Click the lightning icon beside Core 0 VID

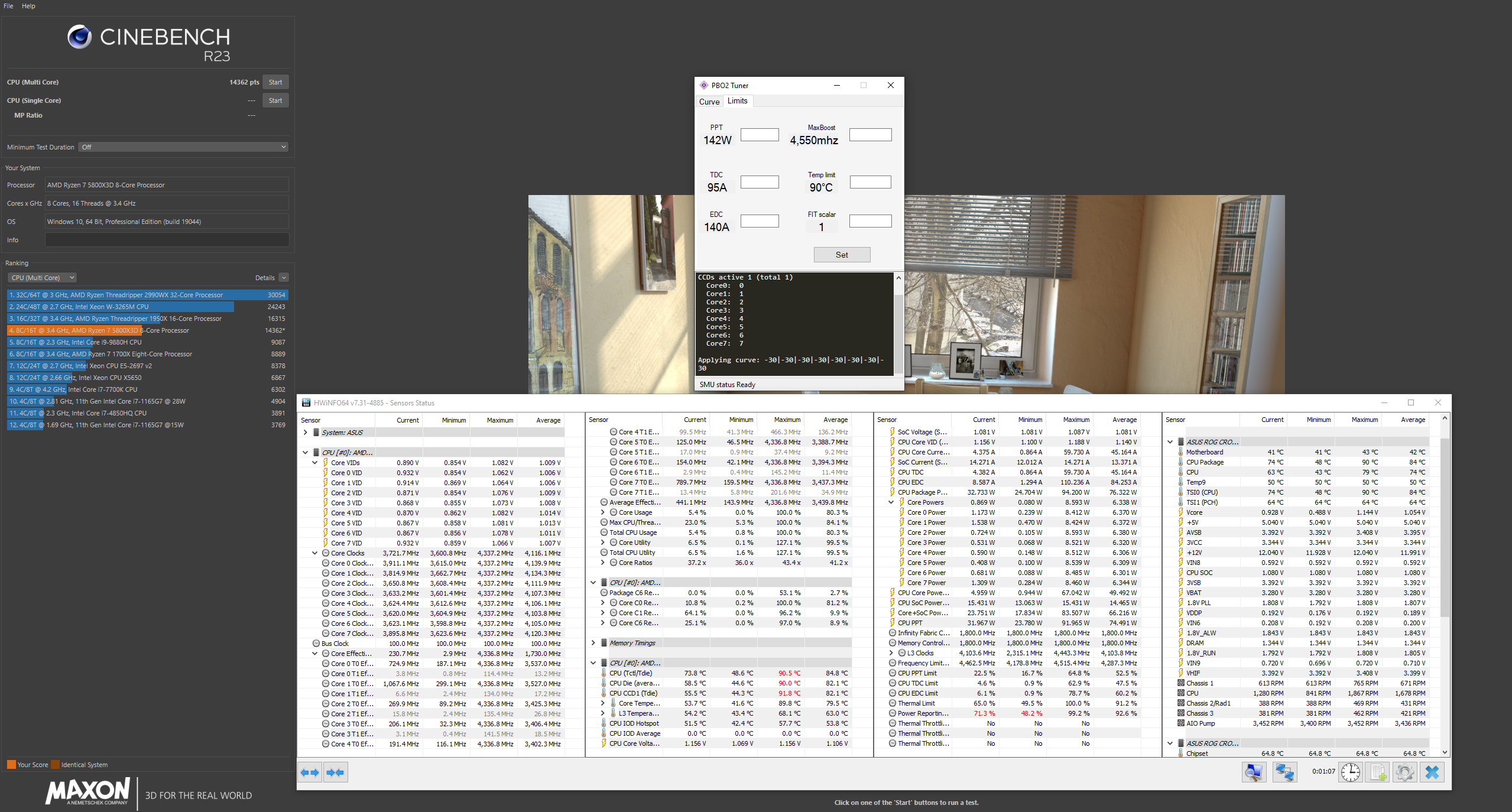click(325, 473)
